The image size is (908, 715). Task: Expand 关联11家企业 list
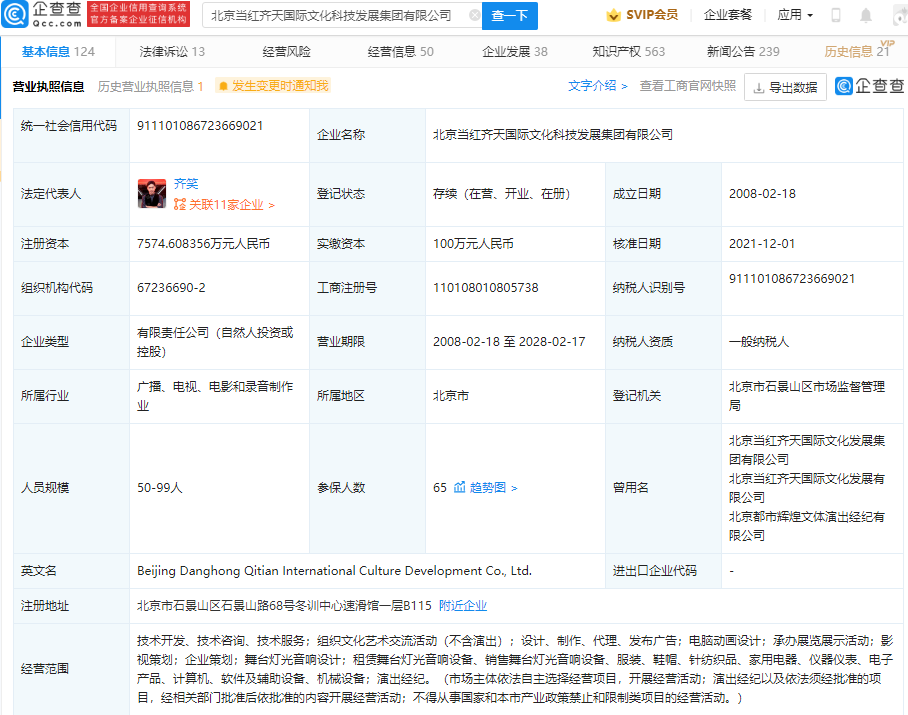tap(223, 205)
